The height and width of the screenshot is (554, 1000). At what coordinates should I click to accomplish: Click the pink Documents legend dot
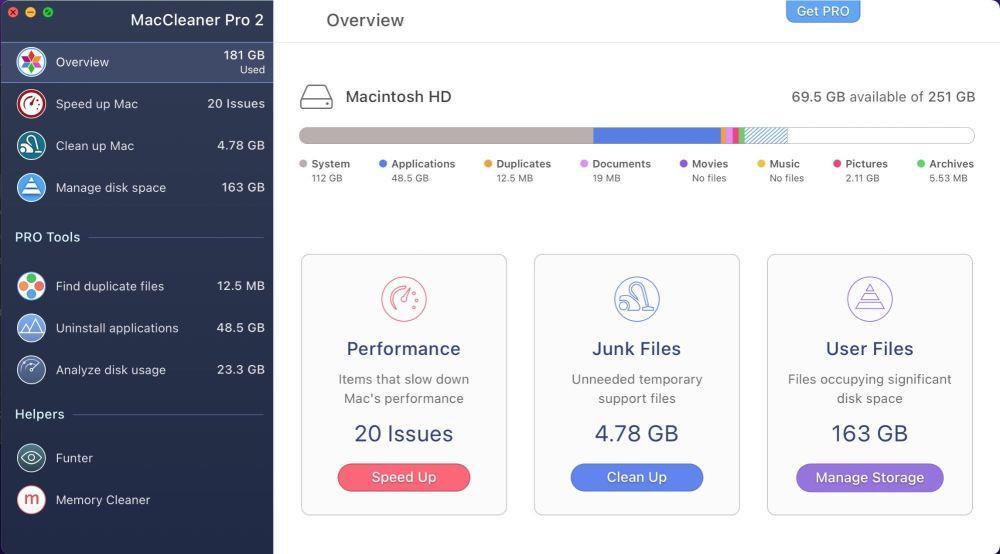tap(584, 164)
